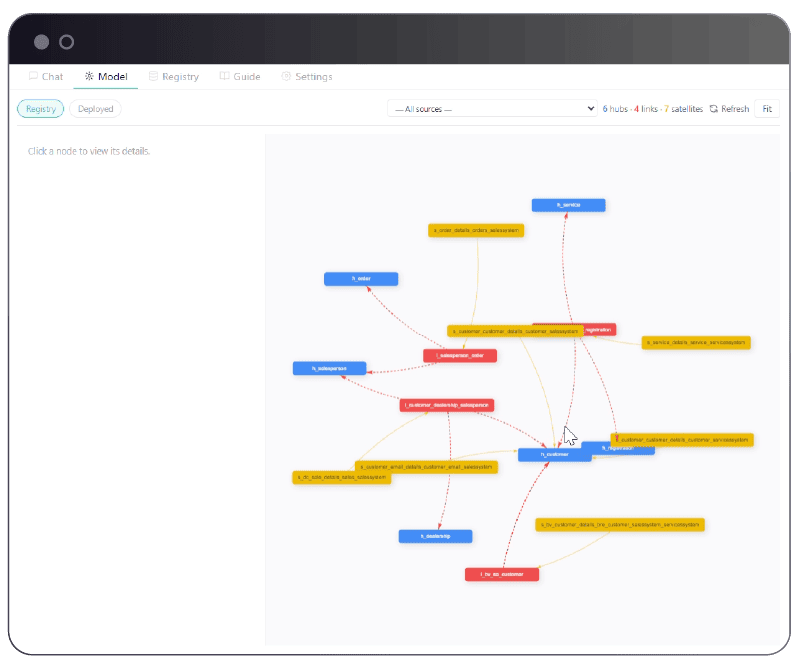Select the h_order hub node

tap(361, 279)
